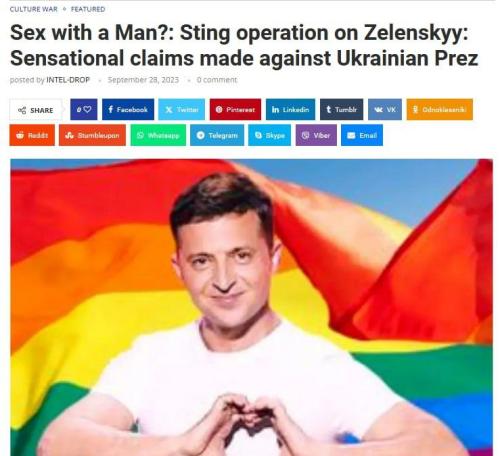Open the FEATURED category link
This screenshot has width=500, height=456.
pyautogui.click(x=88, y=9)
